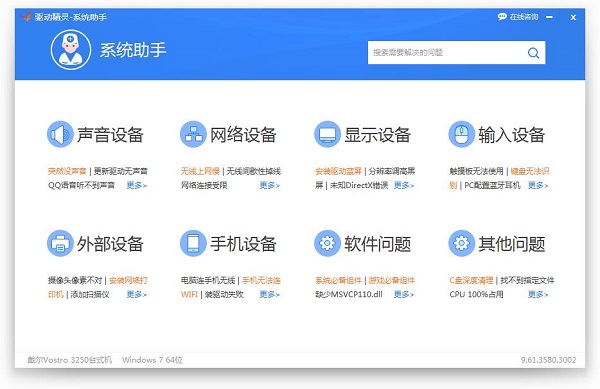Open the 手机设备 phone icon
This screenshot has height=389, width=600.
[x=193, y=243]
